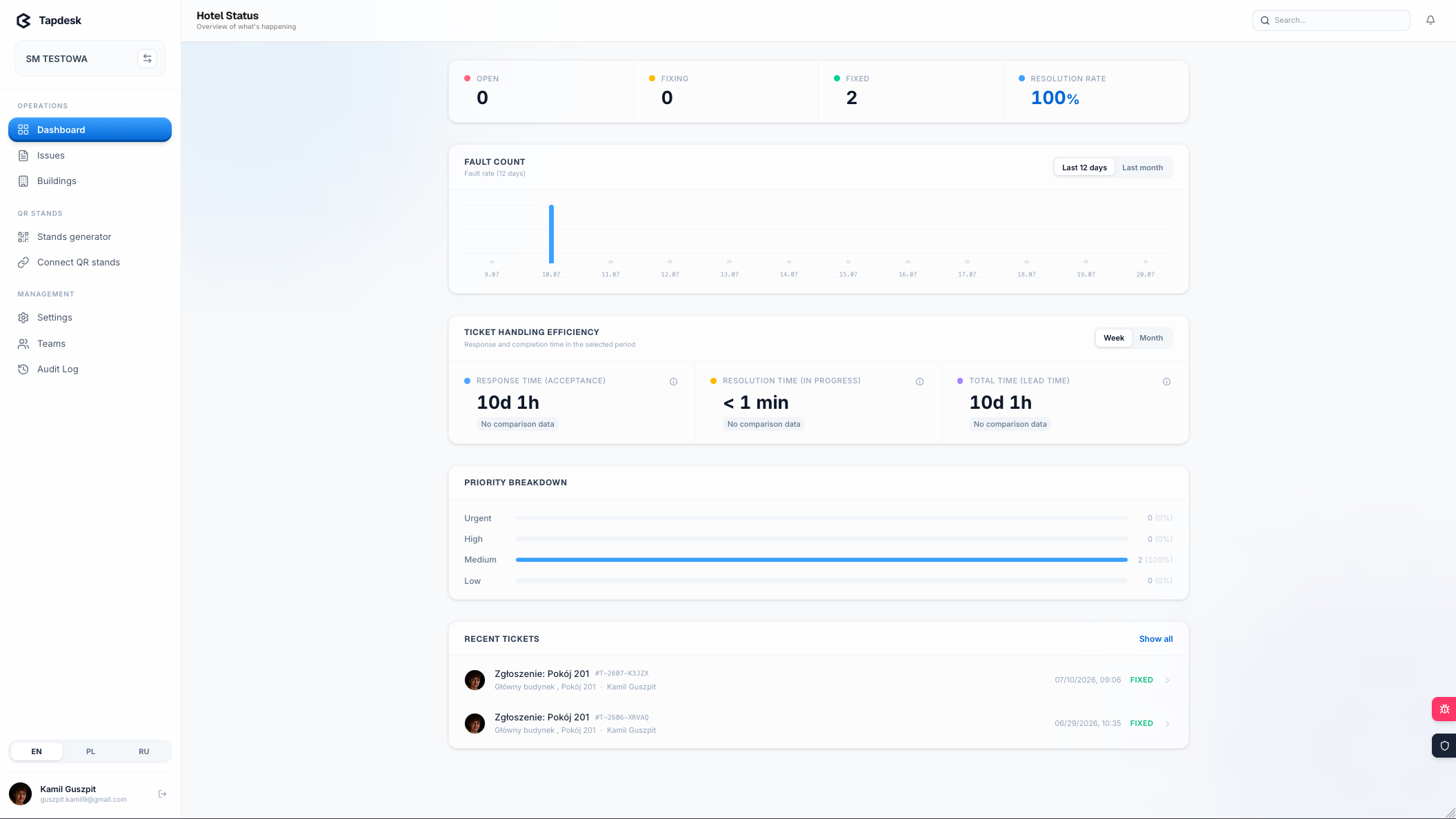Click info icon for Resolution Time
Screen dimensions: 1456x819
tap(919, 381)
